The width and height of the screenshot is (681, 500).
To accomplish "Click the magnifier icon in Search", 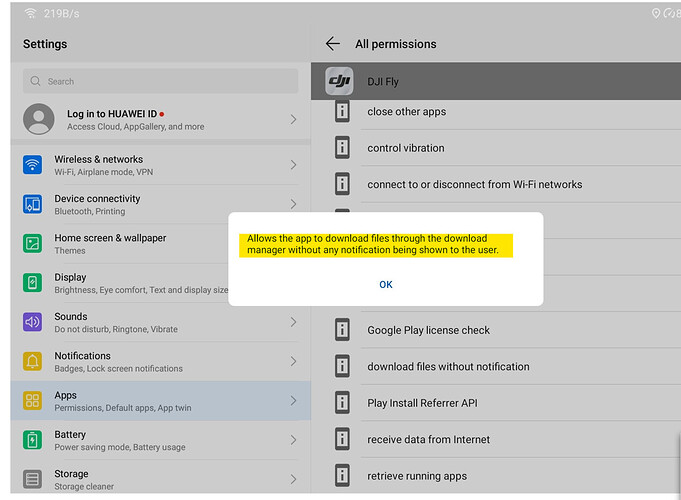I will 36,81.
